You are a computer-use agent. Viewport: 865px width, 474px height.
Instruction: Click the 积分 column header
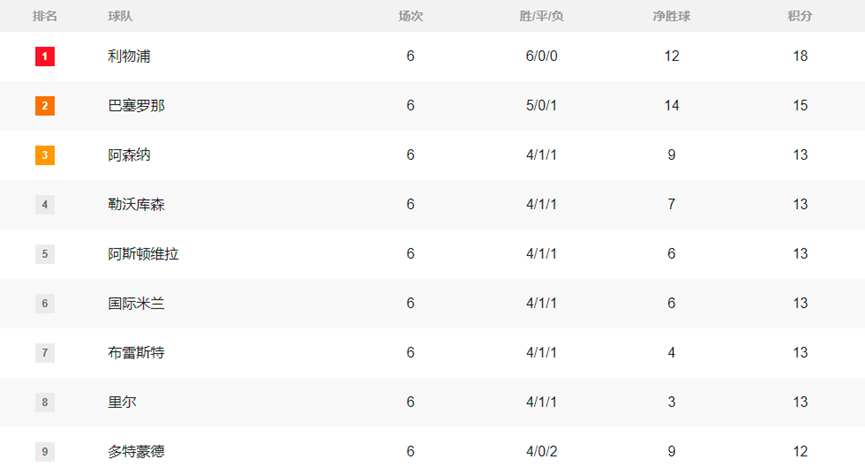tap(800, 16)
